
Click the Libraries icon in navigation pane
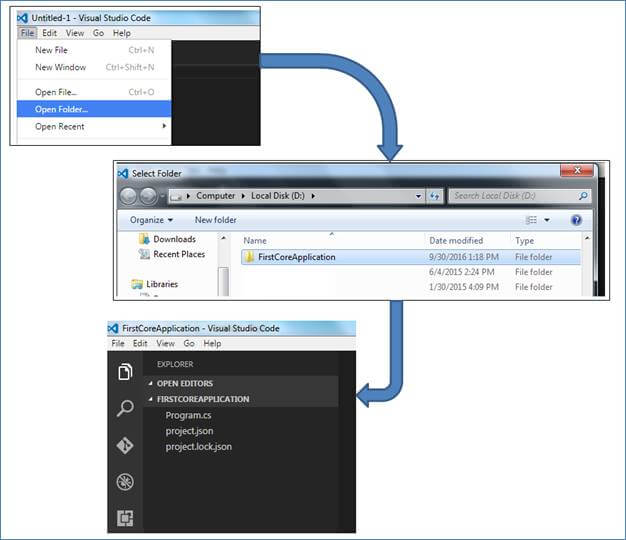pyautogui.click(x=137, y=284)
